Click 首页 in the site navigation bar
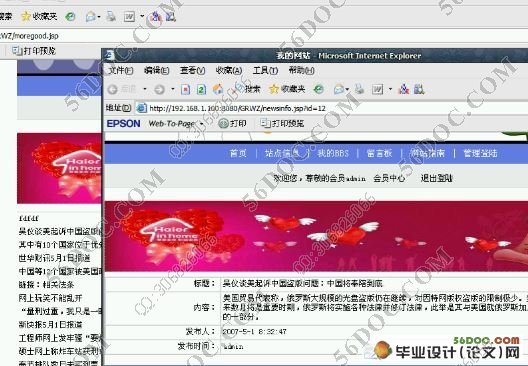 (238, 154)
